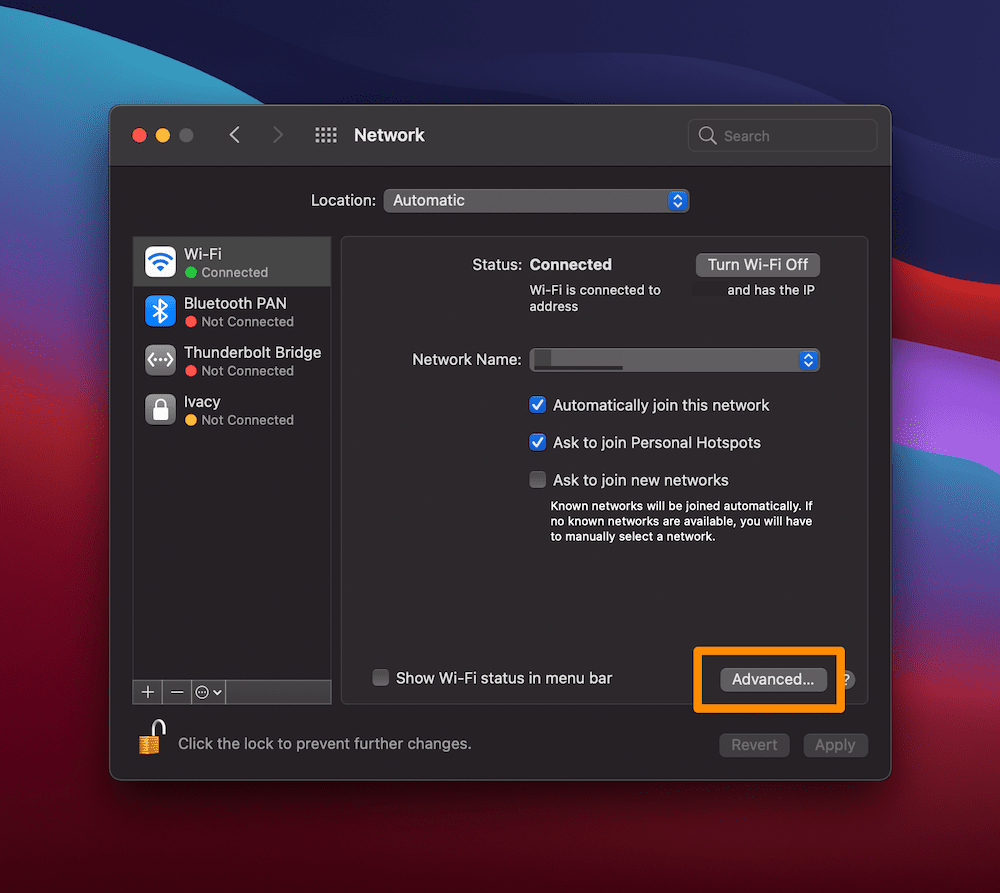1000x893 pixels.
Task: Click the padlock to prevent changes
Action: 152,737
